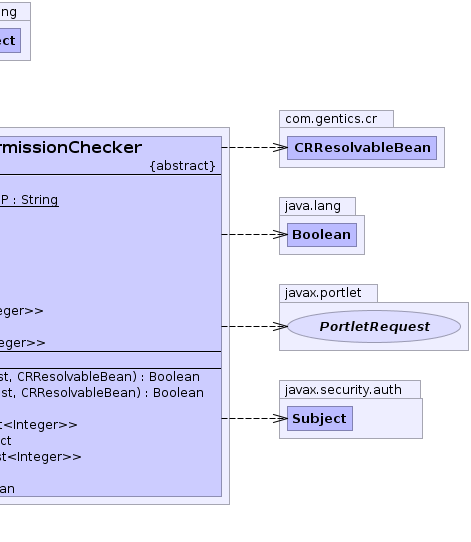471x542 pixels.
Task: Click the PermissionChecker class title
Action: [71, 148]
